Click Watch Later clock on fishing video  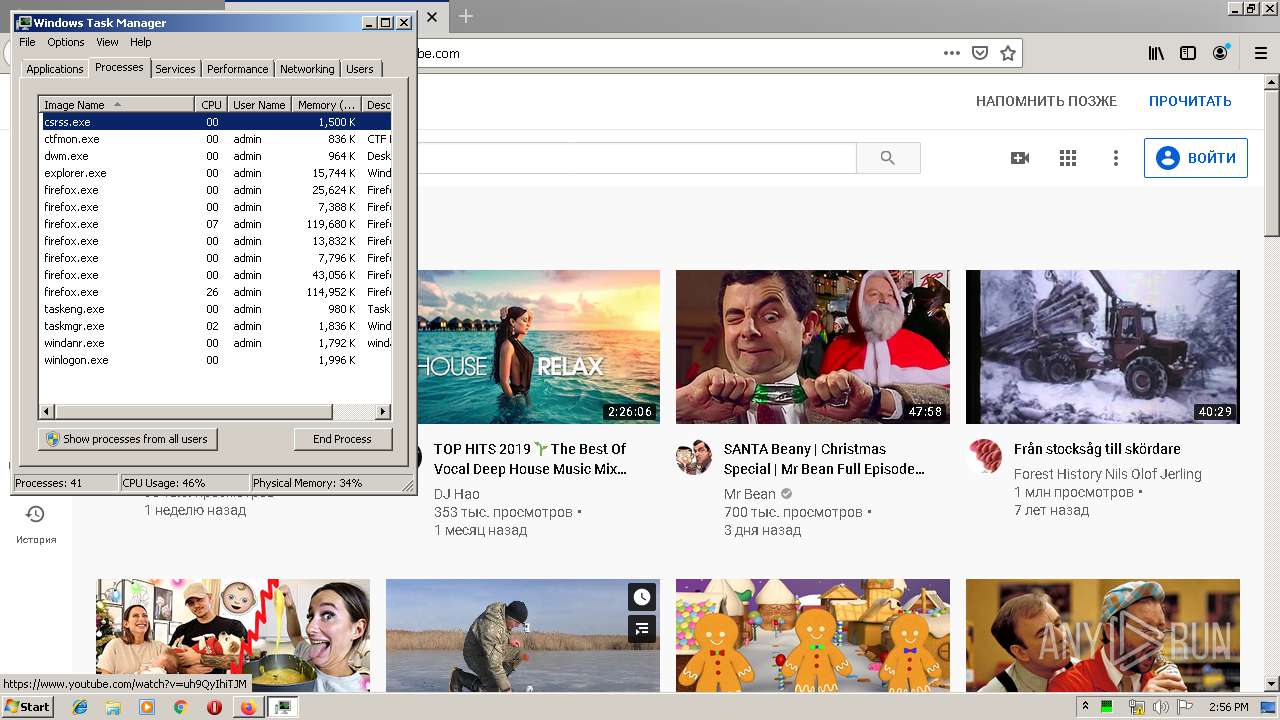[x=642, y=597]
